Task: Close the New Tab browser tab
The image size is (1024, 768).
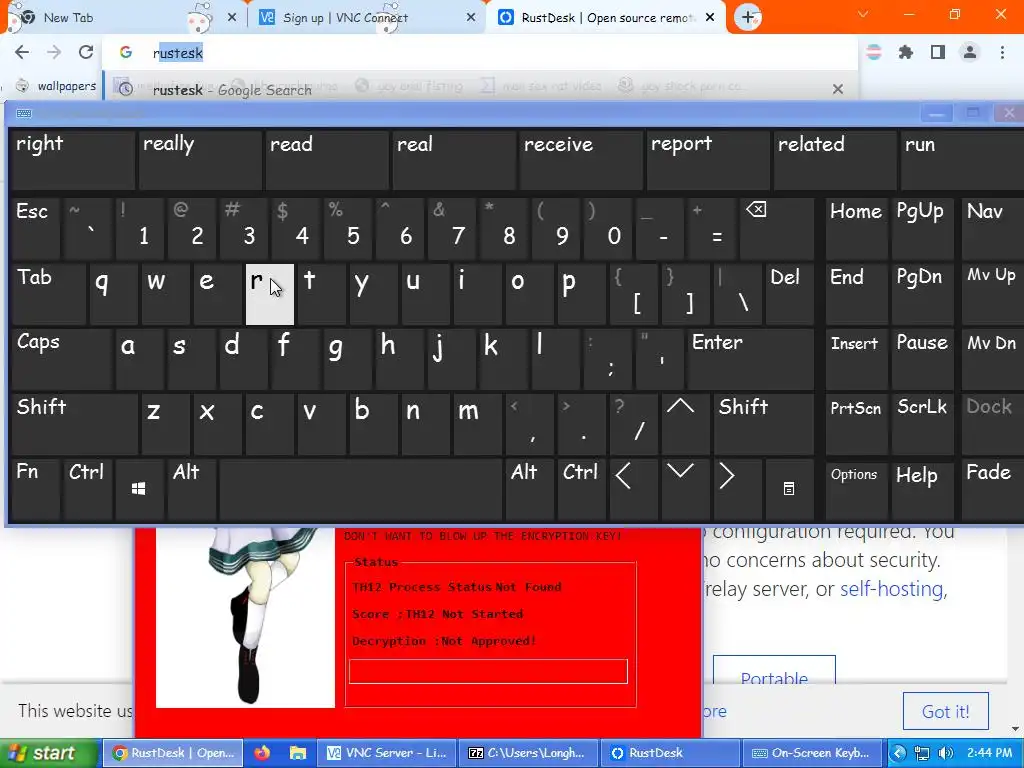Action: tap(232, 18)
